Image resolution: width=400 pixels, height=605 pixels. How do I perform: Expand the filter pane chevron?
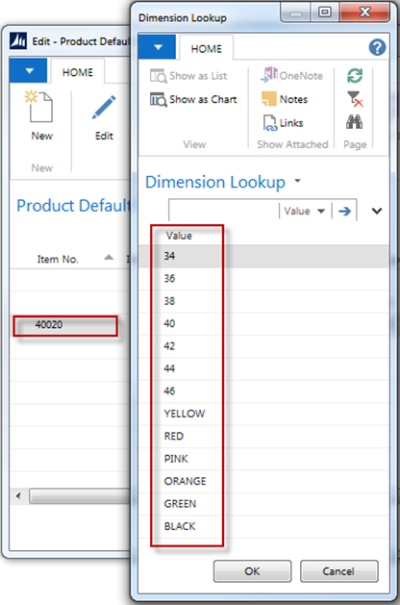coord(376,211)
